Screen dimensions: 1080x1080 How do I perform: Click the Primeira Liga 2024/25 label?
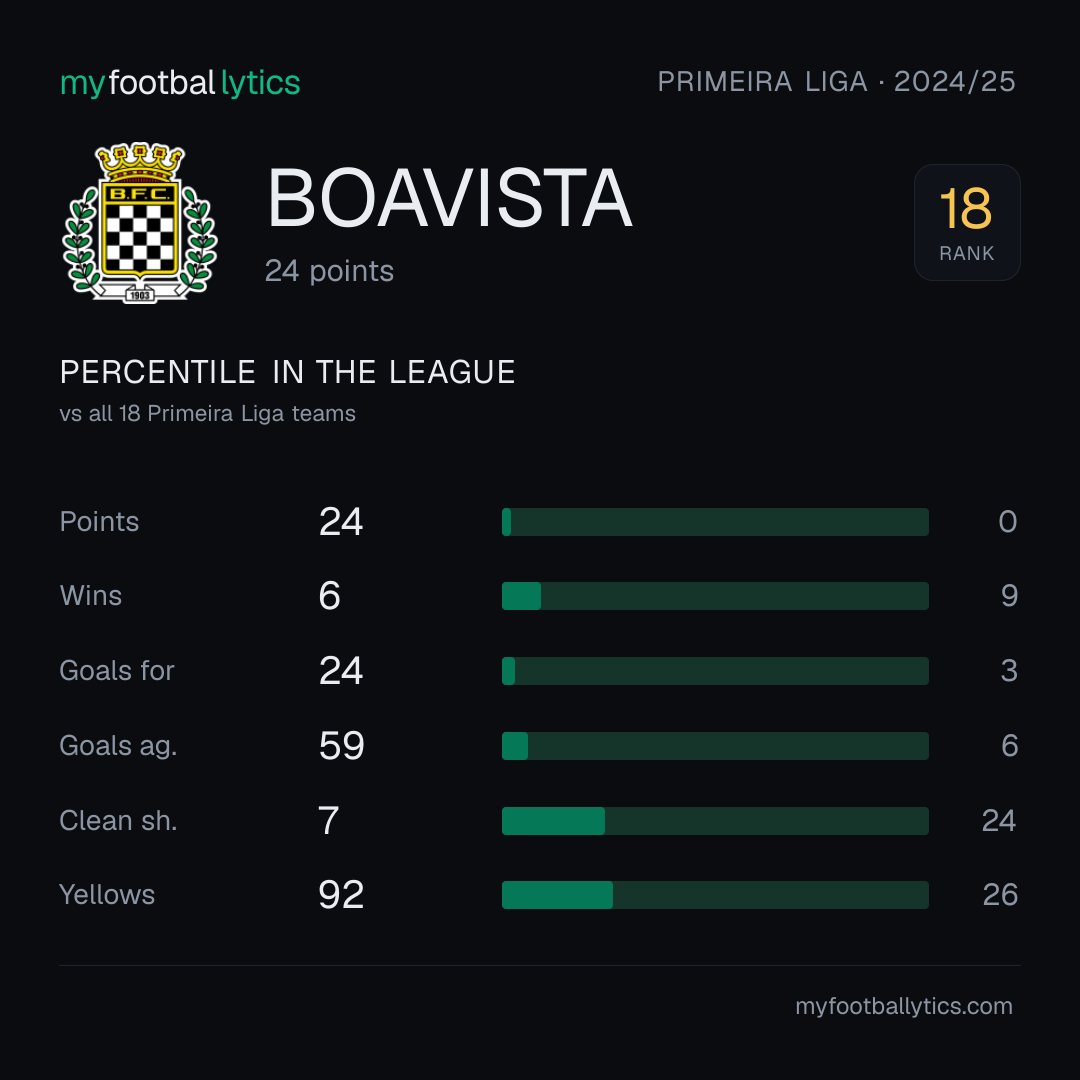coord(836,82)
